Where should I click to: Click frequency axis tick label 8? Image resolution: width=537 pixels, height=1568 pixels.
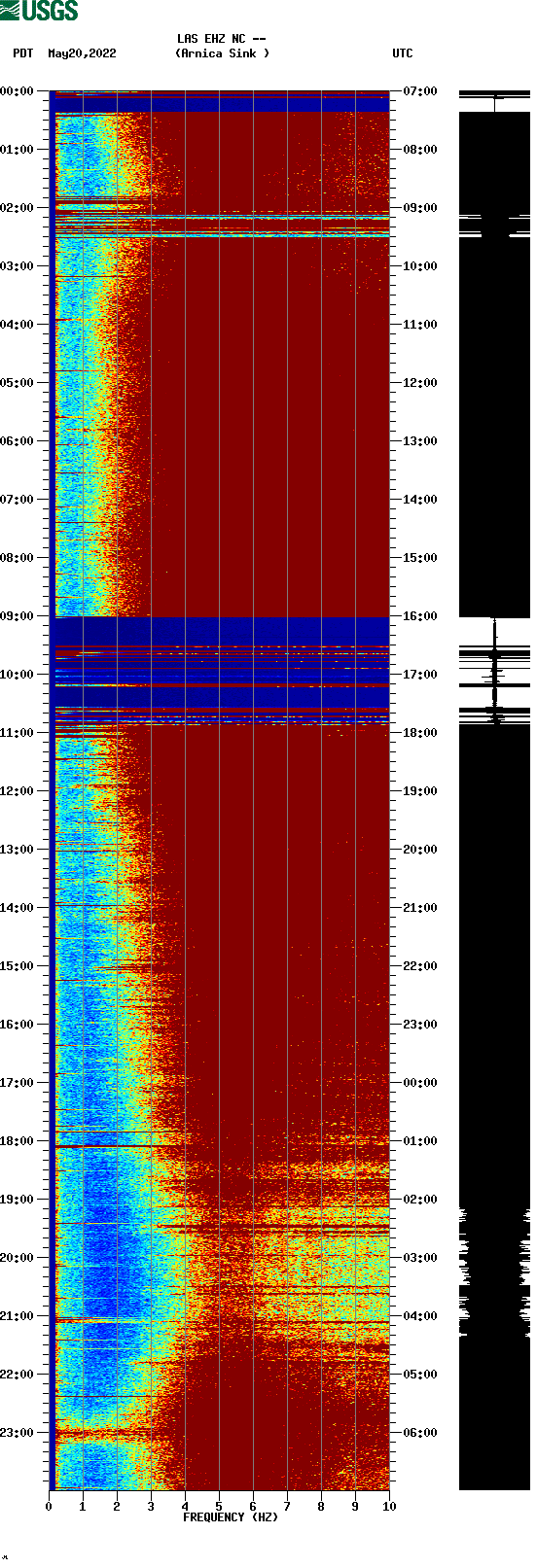pyautogui.click(x=321, y=1507)
